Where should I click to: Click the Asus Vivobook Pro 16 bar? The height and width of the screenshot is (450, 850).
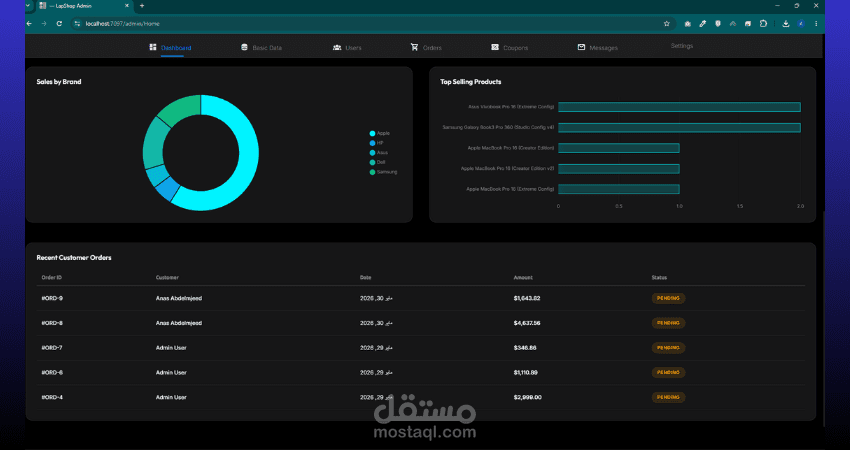point(679,107)
